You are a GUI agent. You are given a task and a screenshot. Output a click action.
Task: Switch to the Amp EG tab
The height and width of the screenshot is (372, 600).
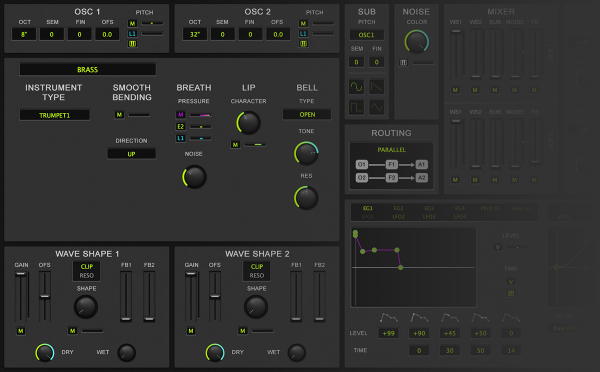(x=522, y=208)
